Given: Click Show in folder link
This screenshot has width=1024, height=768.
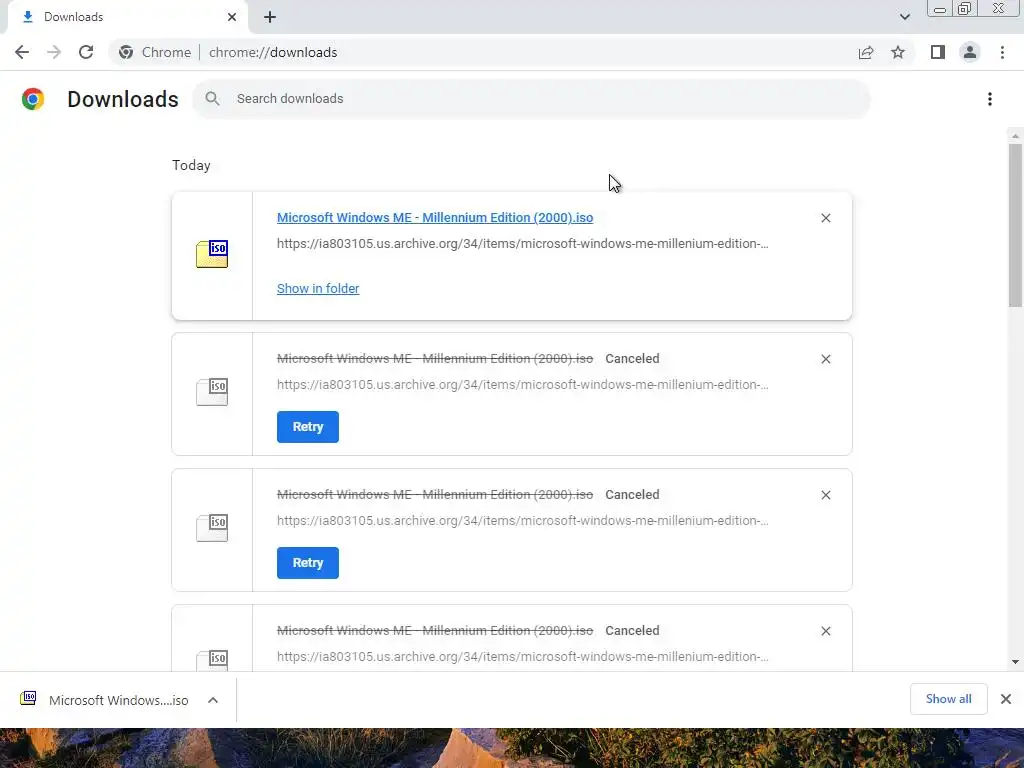Looking at the screenshot, I should 318,289.
